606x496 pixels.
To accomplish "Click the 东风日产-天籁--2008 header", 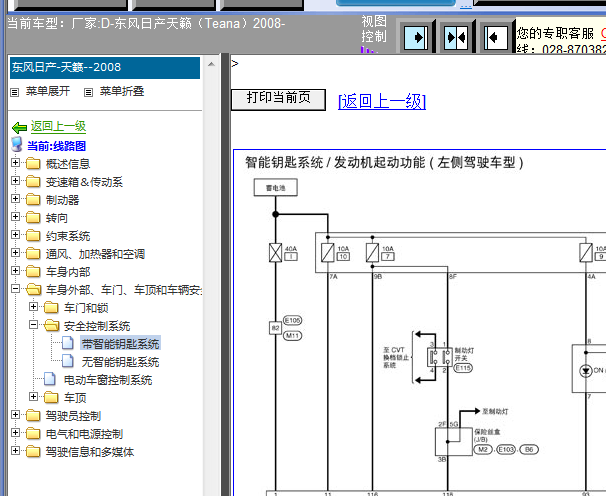I will pyautogui.click(x=105, y=68).
